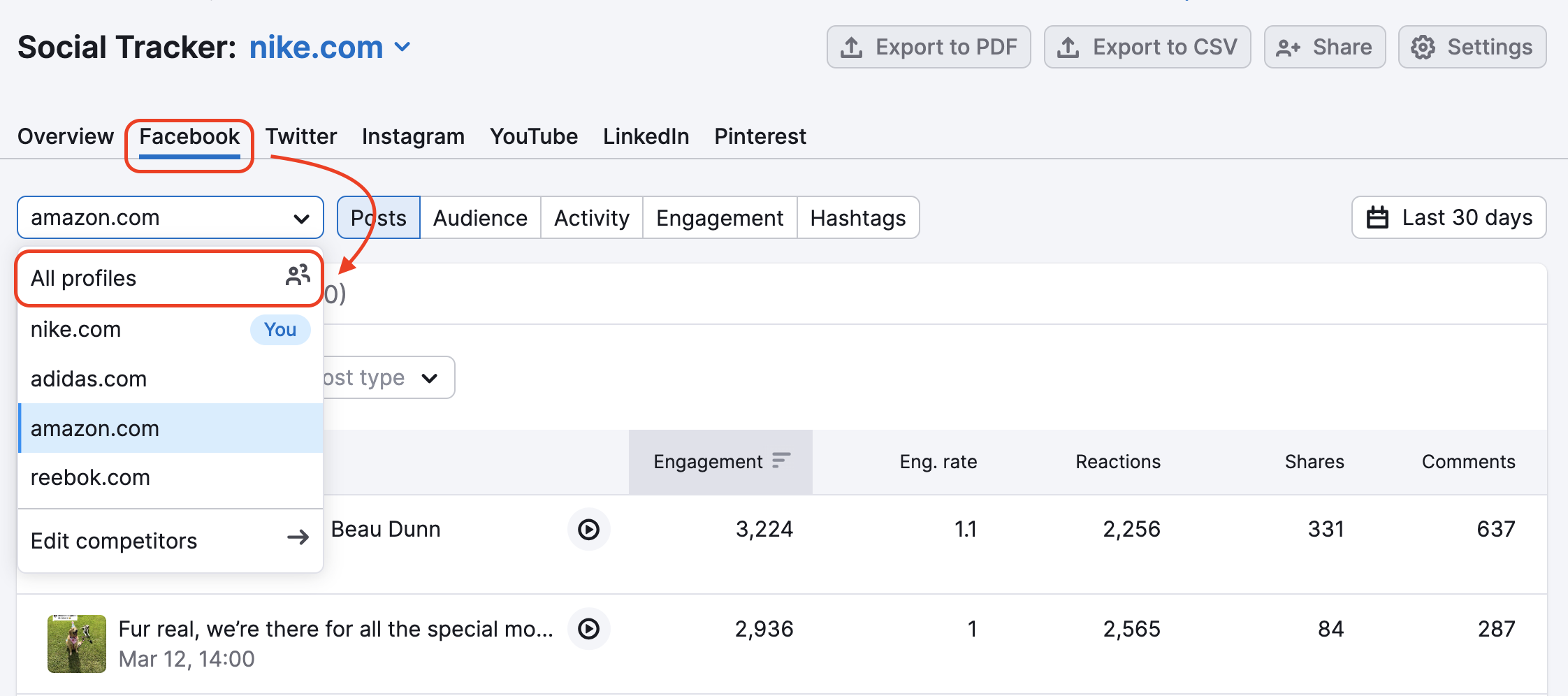Open the Activity report tab

(x=592, y=217)
